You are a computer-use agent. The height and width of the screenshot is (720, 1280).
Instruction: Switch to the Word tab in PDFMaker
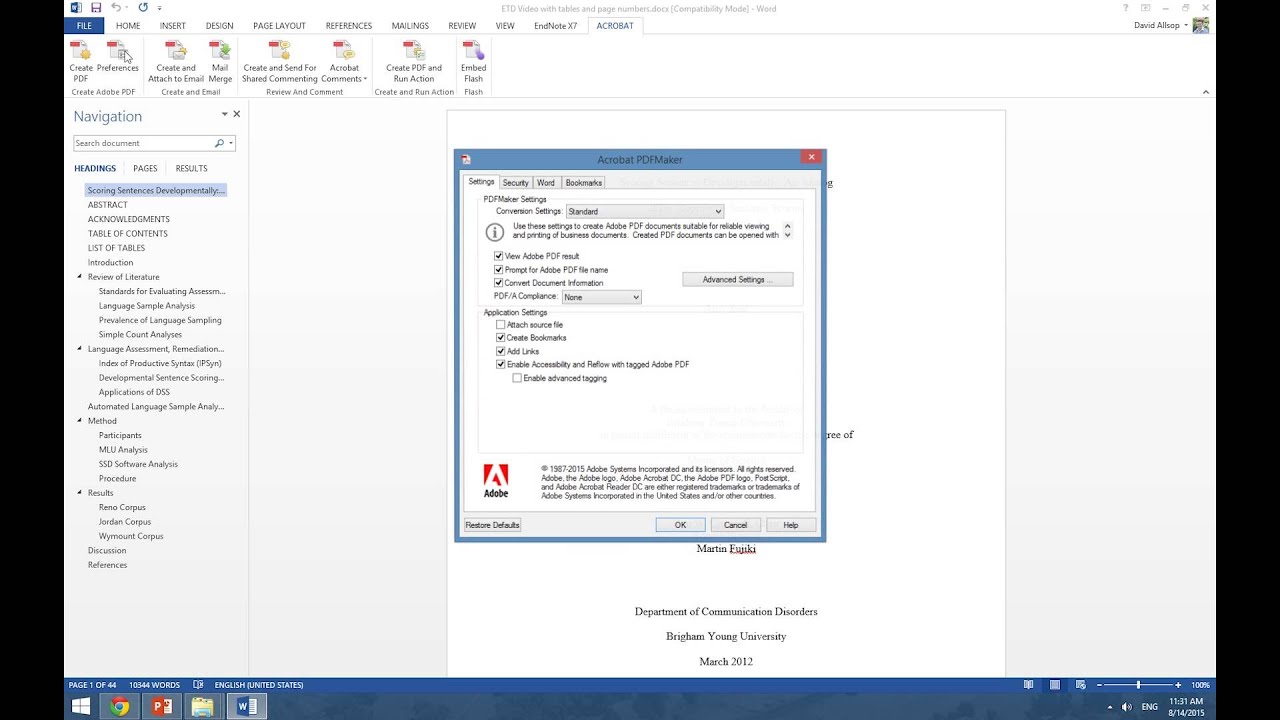tap(545, 183)
